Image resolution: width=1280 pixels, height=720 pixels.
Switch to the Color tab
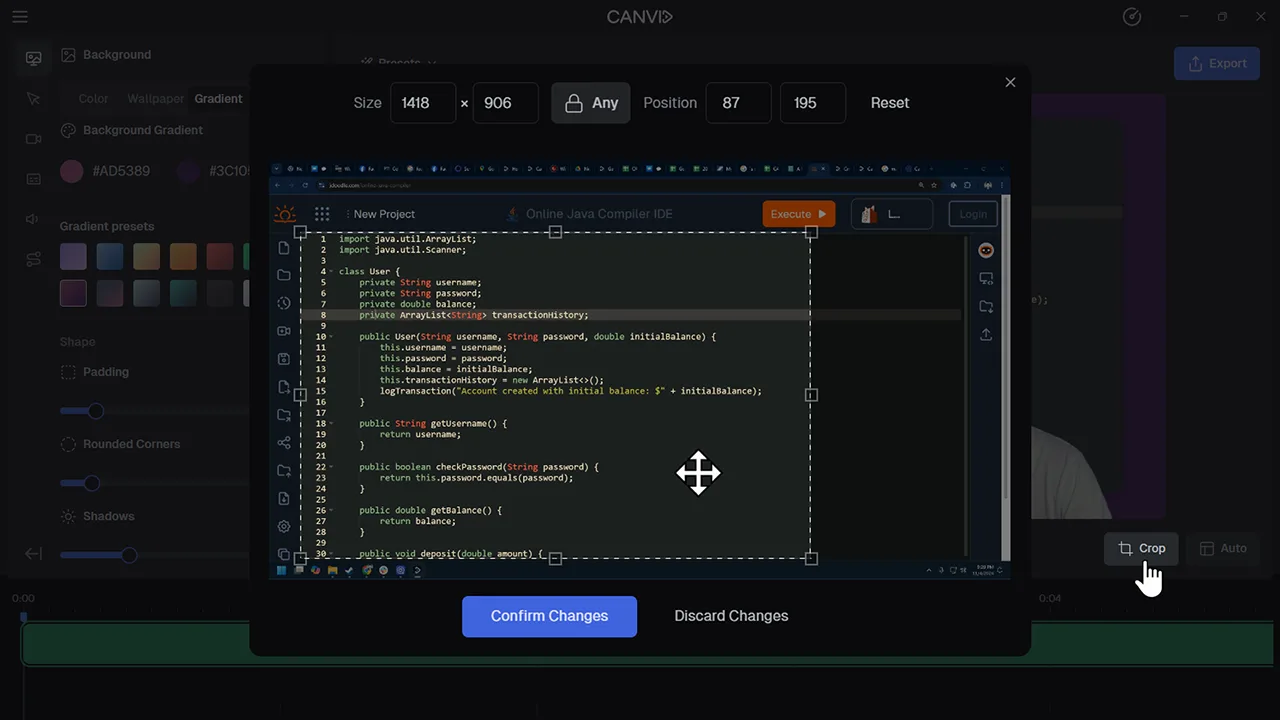pos(93,99)
